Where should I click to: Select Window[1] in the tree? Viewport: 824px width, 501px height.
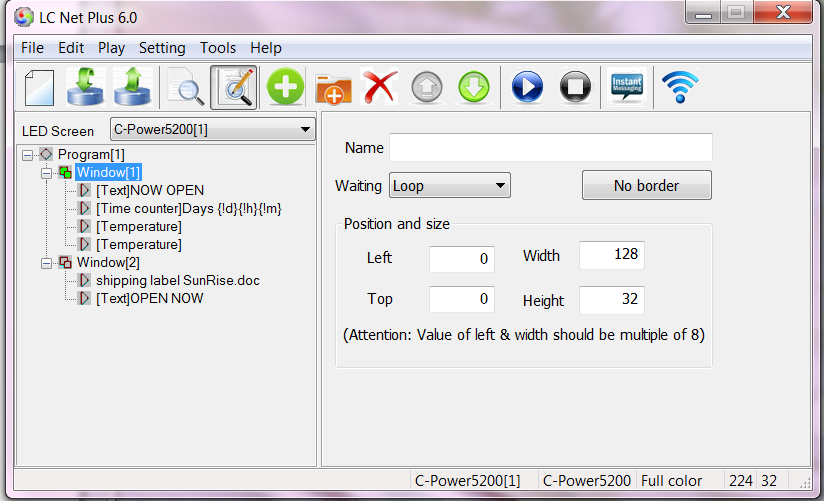108,172
